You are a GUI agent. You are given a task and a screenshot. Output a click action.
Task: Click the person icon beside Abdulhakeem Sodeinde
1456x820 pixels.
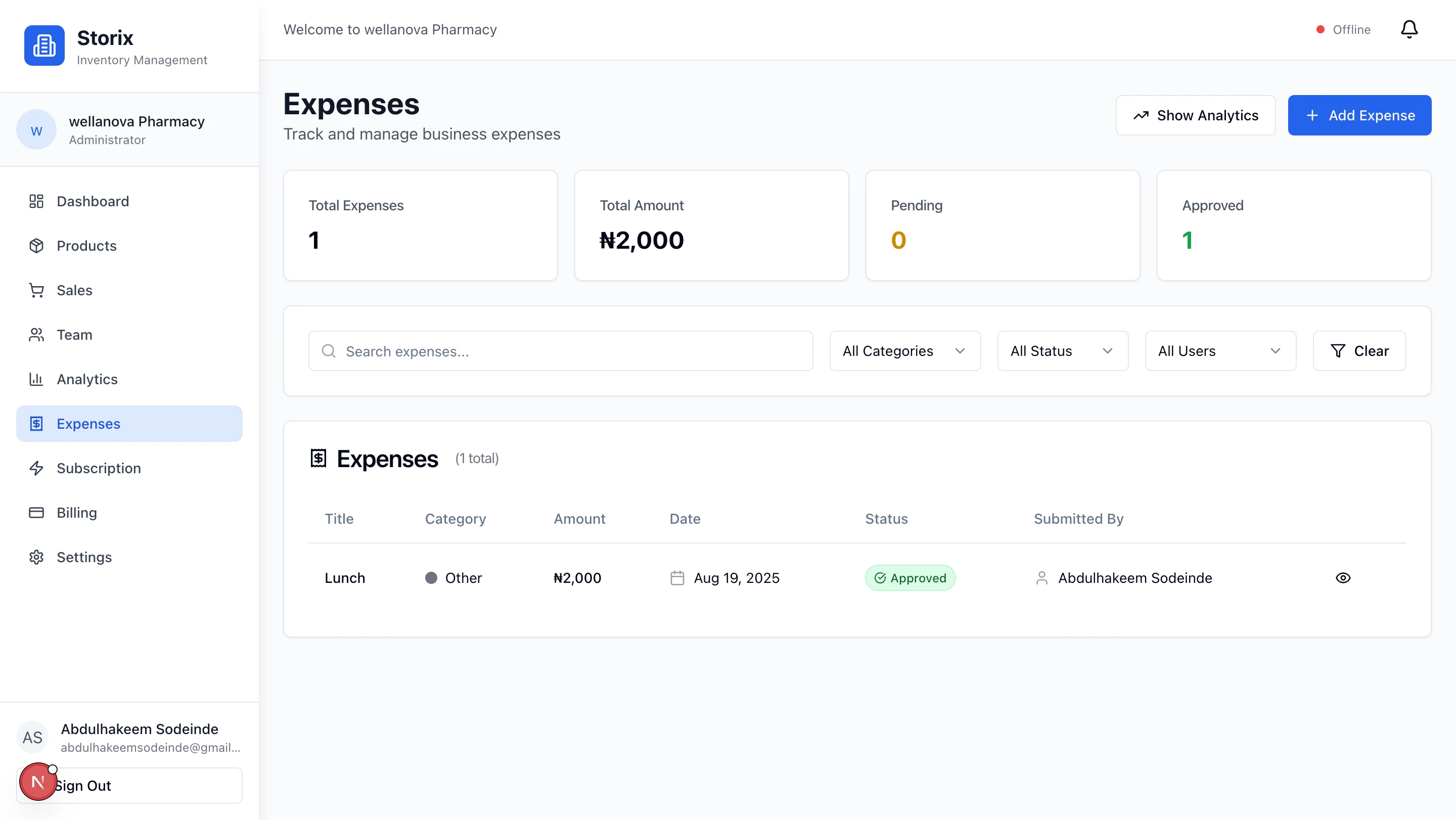[x=1041, y=577]
